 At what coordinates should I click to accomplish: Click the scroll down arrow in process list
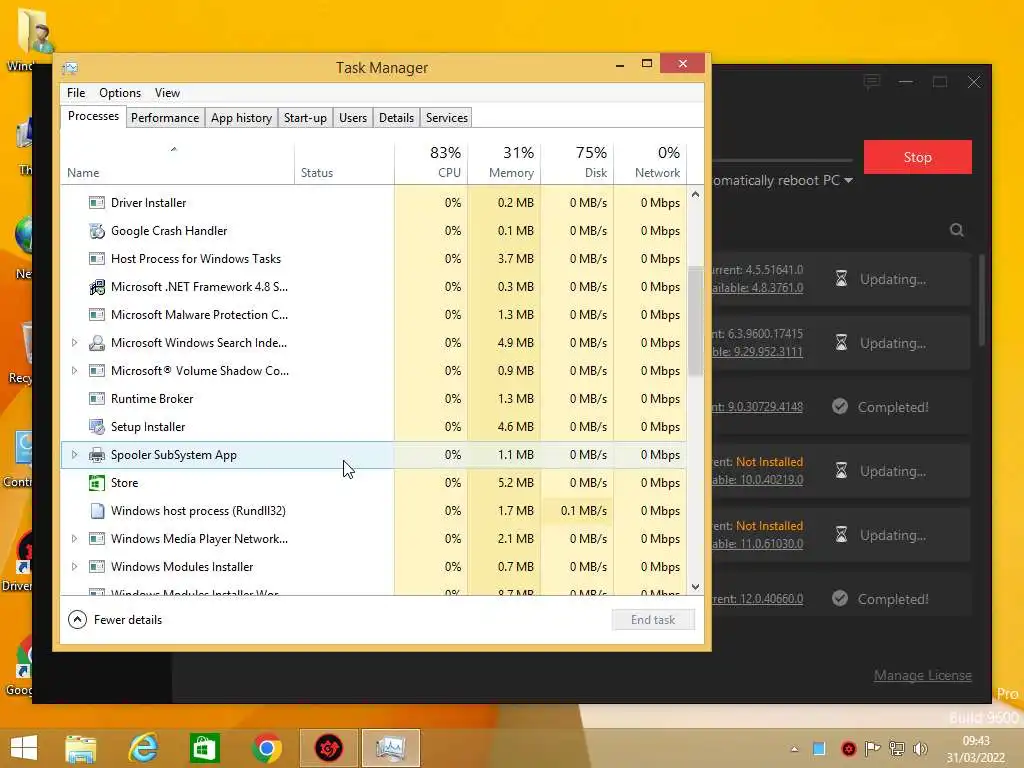[695, 587]
